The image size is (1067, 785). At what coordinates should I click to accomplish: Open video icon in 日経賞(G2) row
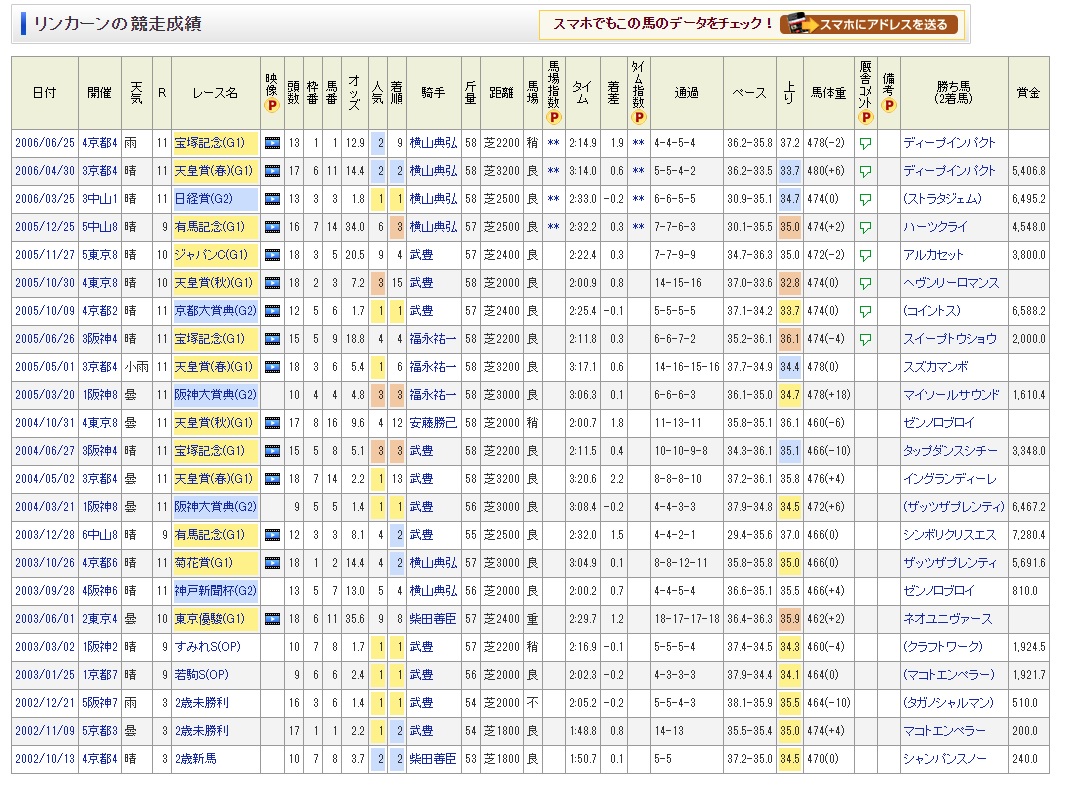[x=272, y=199]
